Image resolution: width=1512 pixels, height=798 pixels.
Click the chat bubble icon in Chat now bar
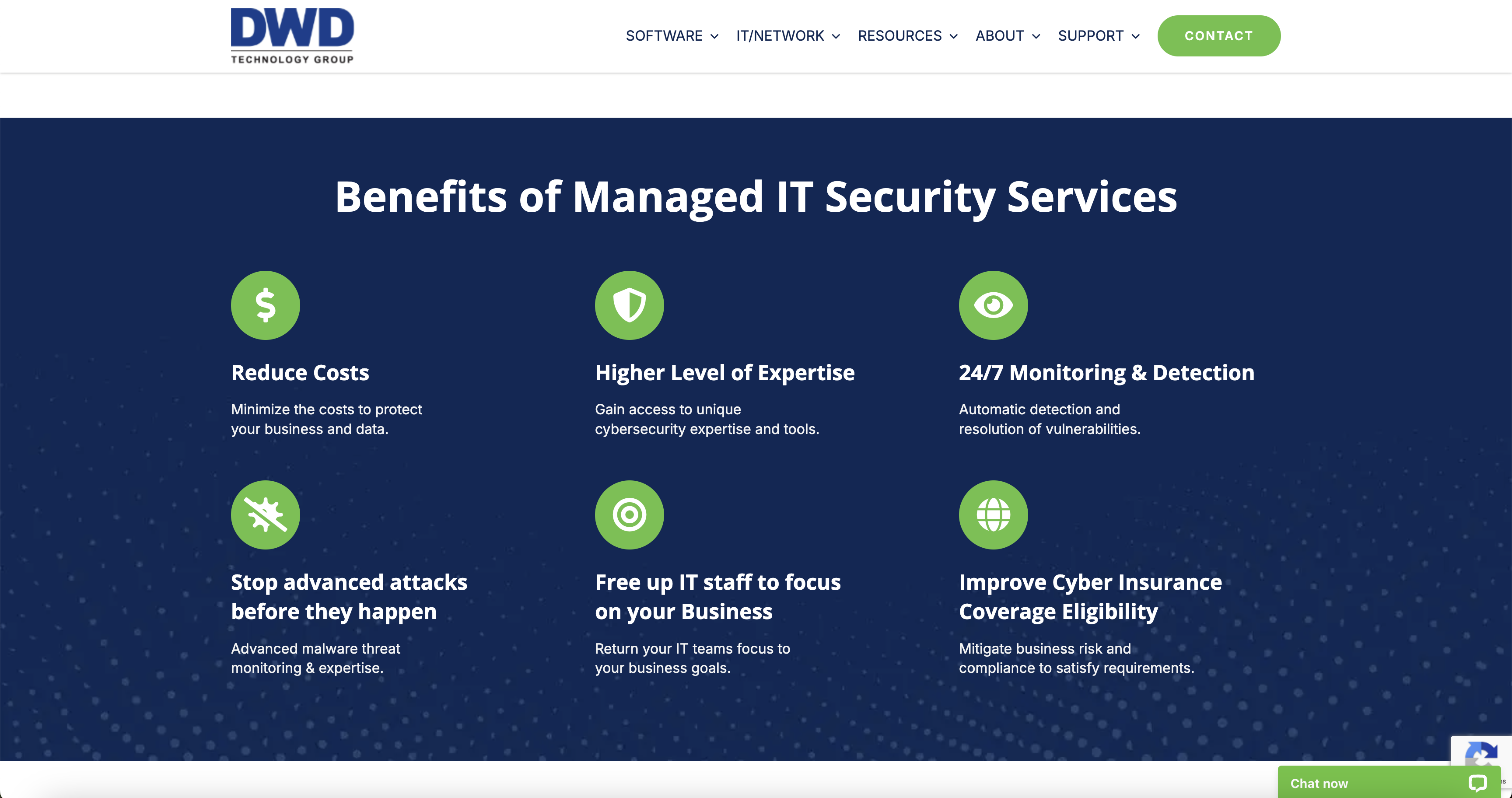pos(1477,783)
